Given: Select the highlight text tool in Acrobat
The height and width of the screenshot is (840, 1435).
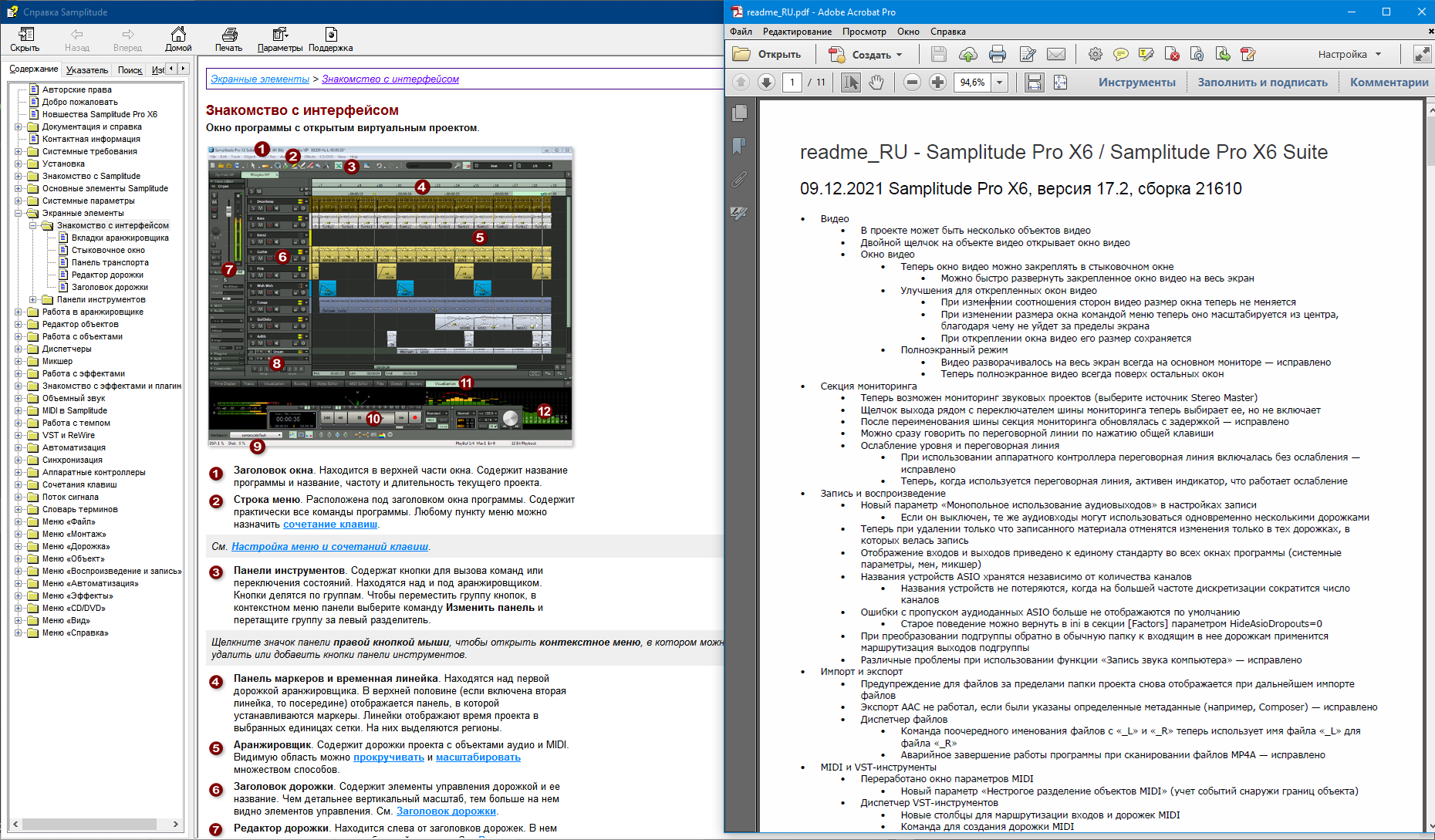Looking at the screenshot, I should pyautogui.click(x=1146, y=54).
